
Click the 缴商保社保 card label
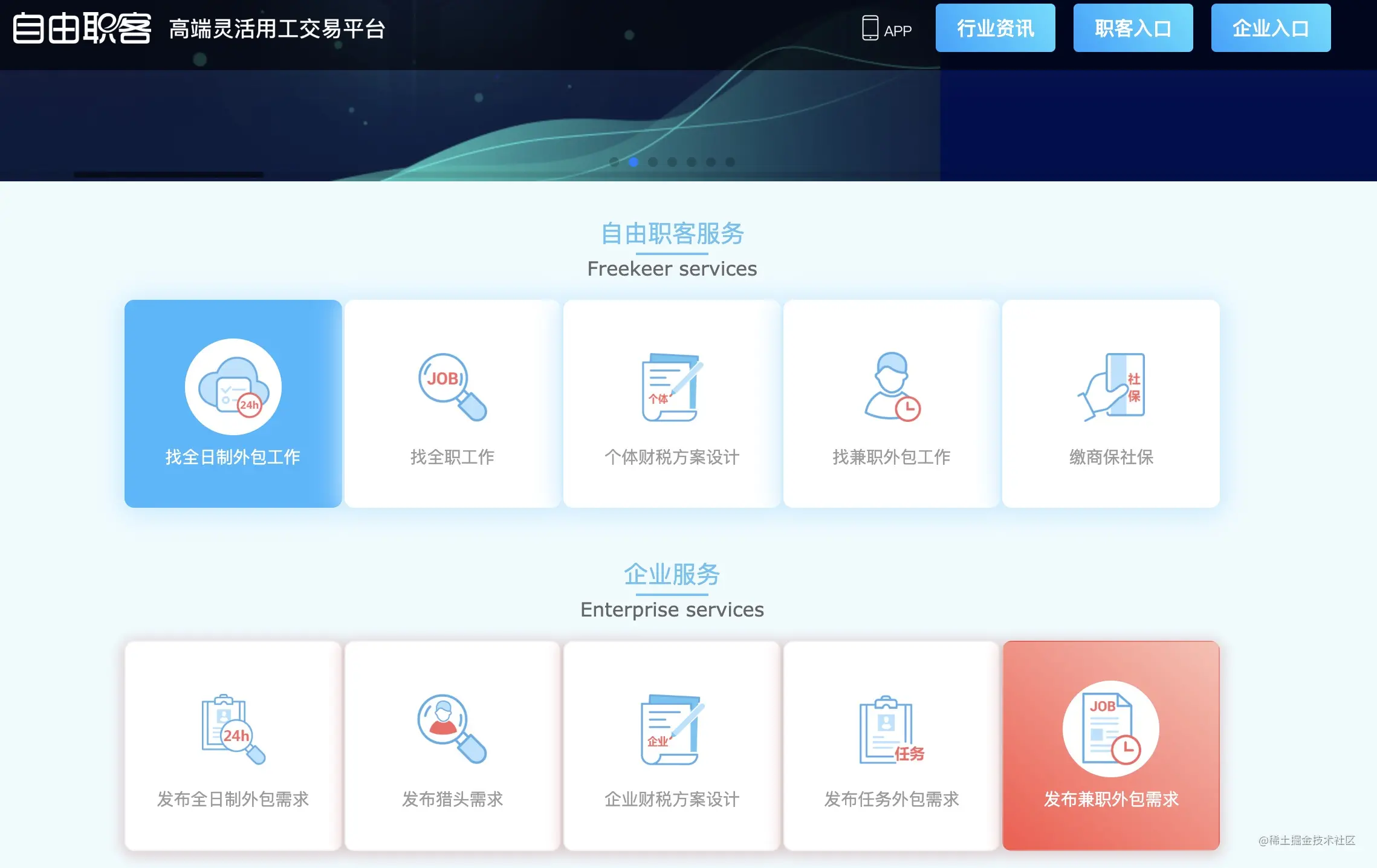(x=1111, y=457)
